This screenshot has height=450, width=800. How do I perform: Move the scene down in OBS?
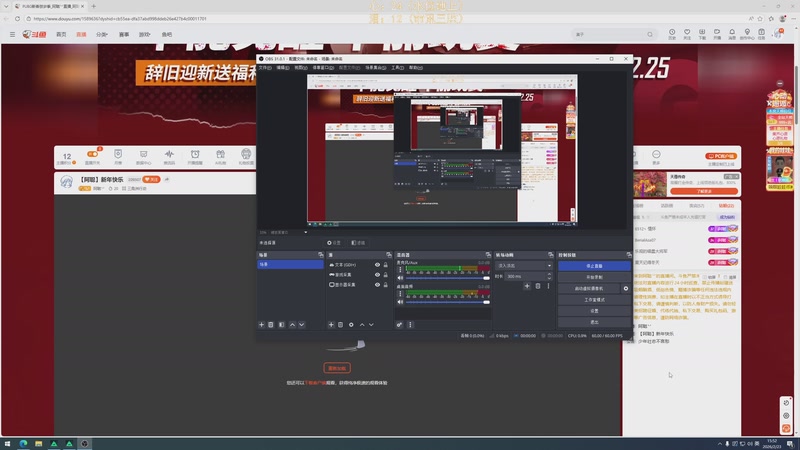point(302,324)
